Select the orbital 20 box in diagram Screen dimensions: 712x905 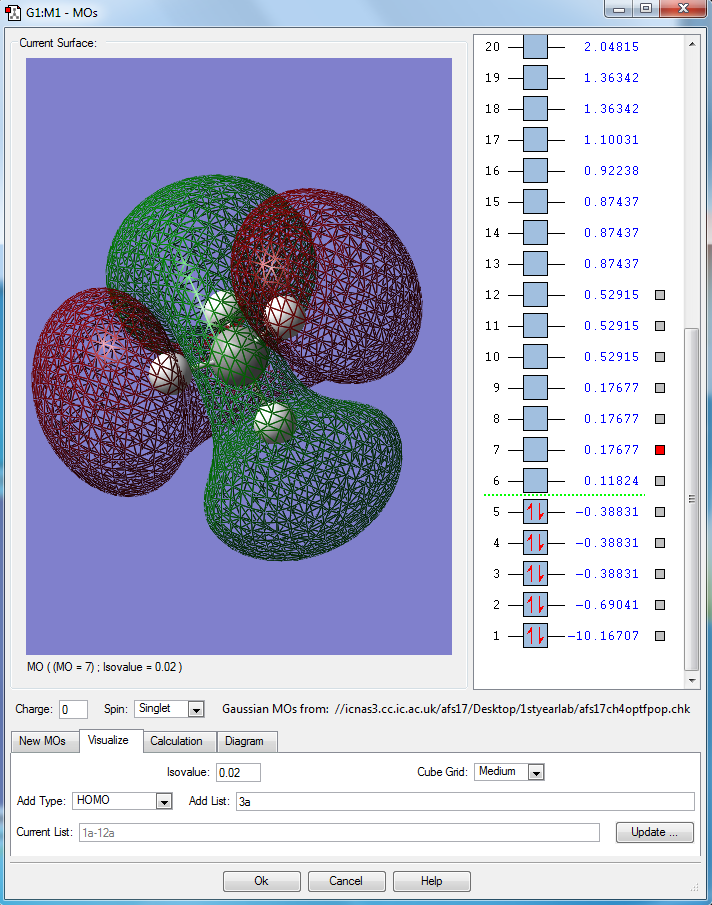tap(535, 47)
